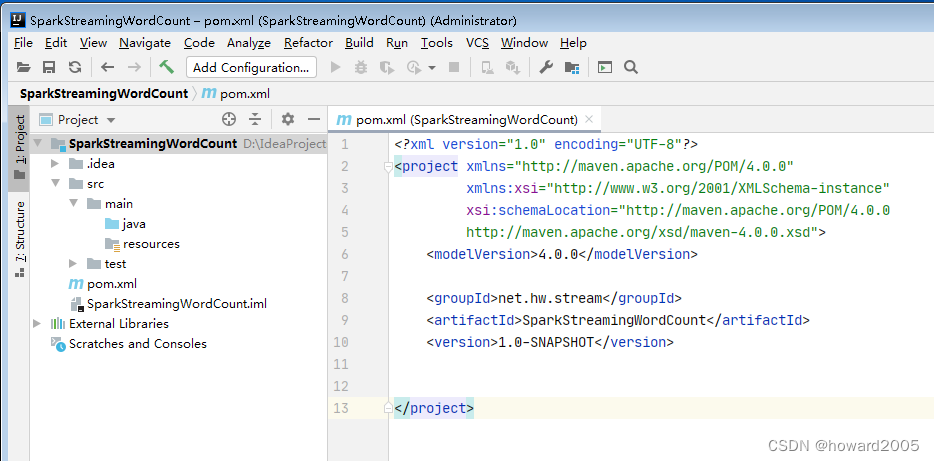Click the Add Configuration button

[x=251, y=68]
